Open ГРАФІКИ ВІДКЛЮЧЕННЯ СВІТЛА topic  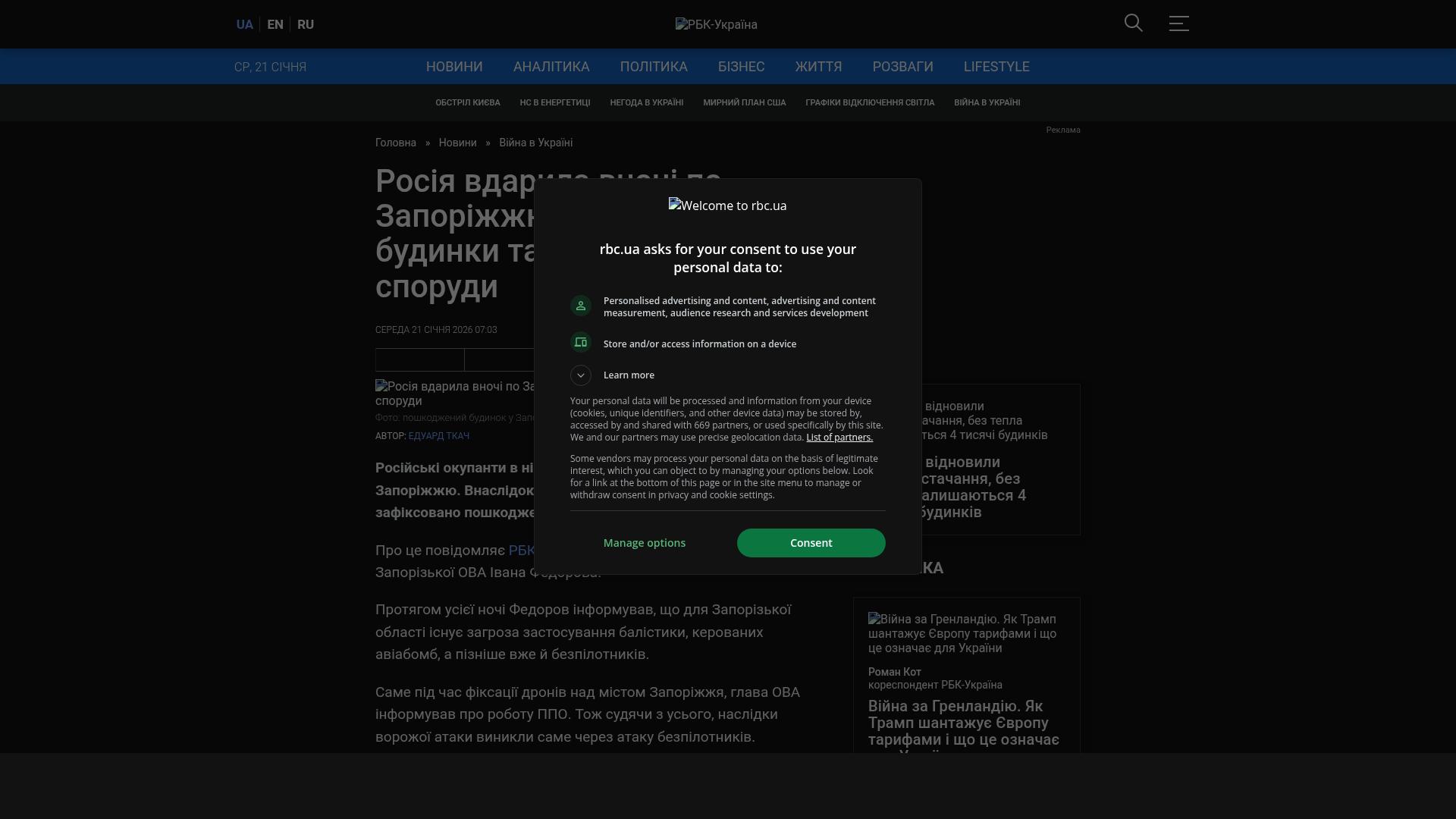870,102
